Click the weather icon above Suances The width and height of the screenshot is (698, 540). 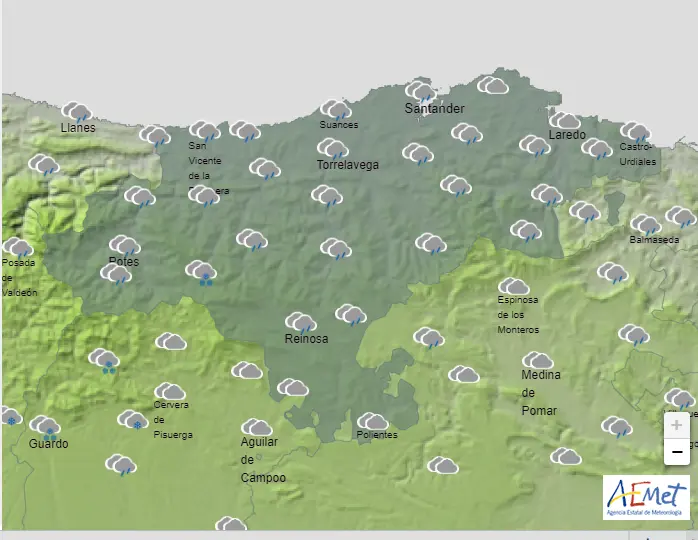click(x=336, y=109)
